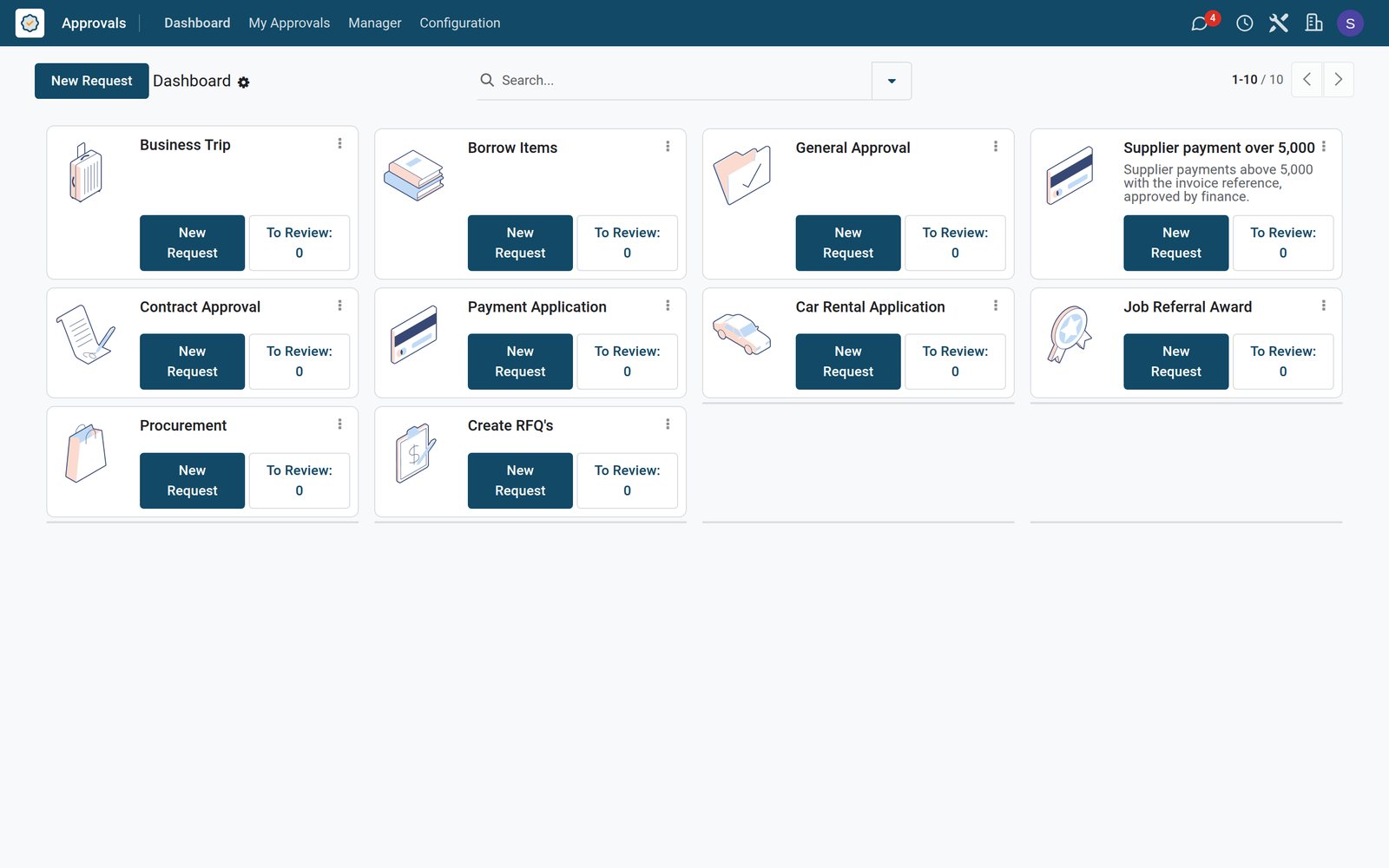Image resolution: width=1389 pixels, height=868 pixels.
Task: Open the activities clock icon
Action: [x=1245, y=23]
